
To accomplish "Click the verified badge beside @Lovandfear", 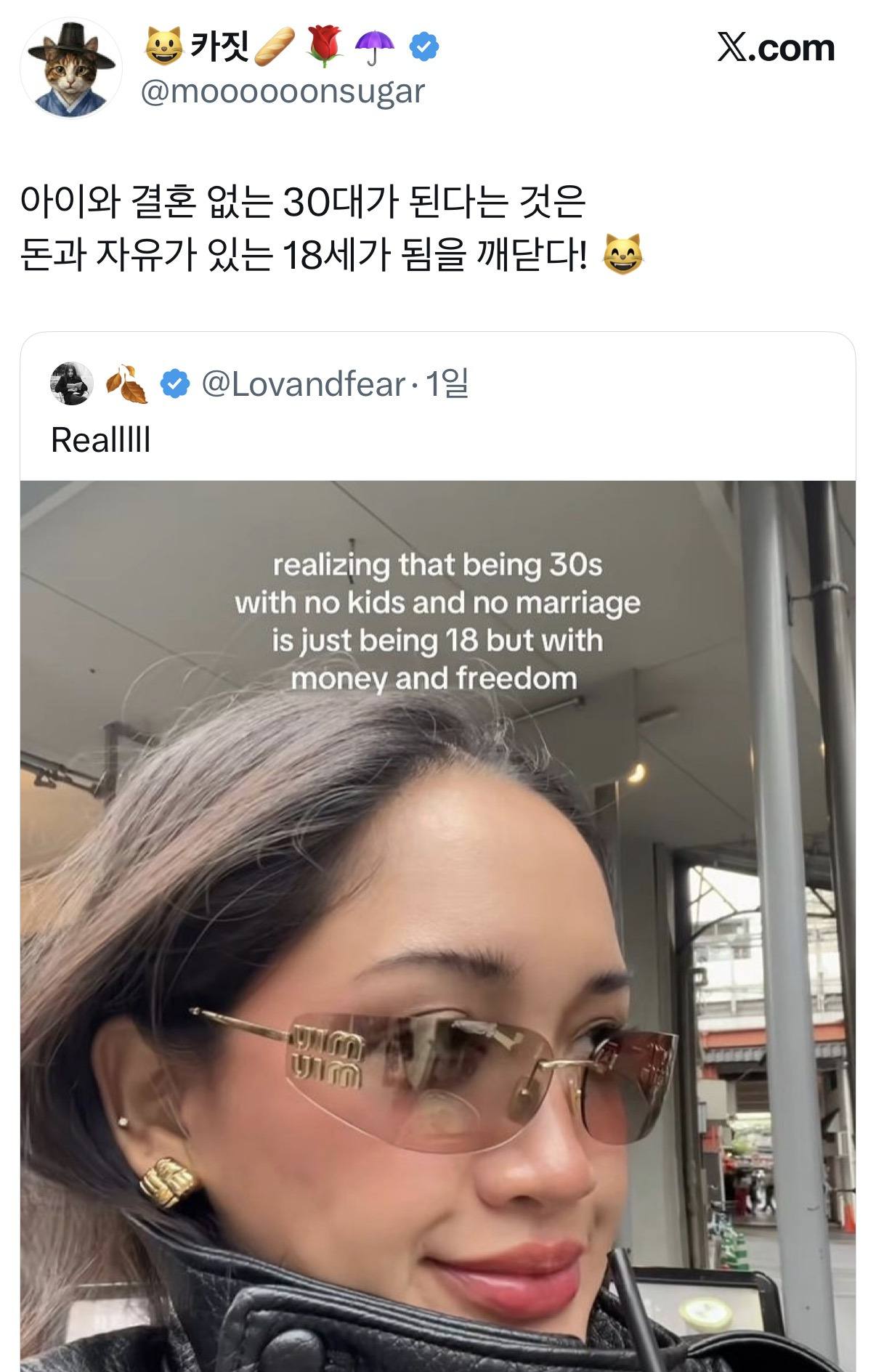I will pyautogui.click(x=175, y=383).
